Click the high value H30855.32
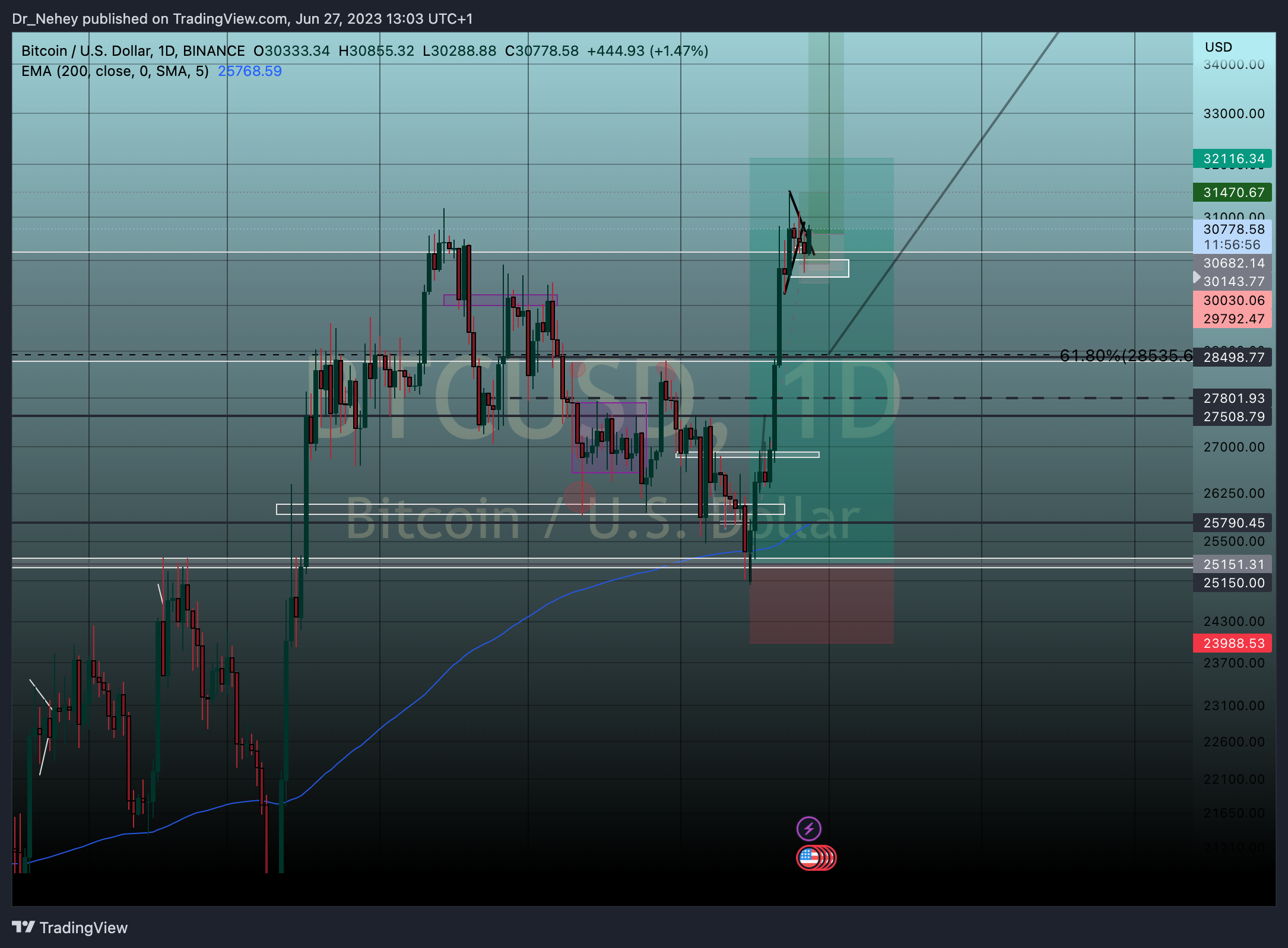The image size is (1288, 948). [376, 51]
